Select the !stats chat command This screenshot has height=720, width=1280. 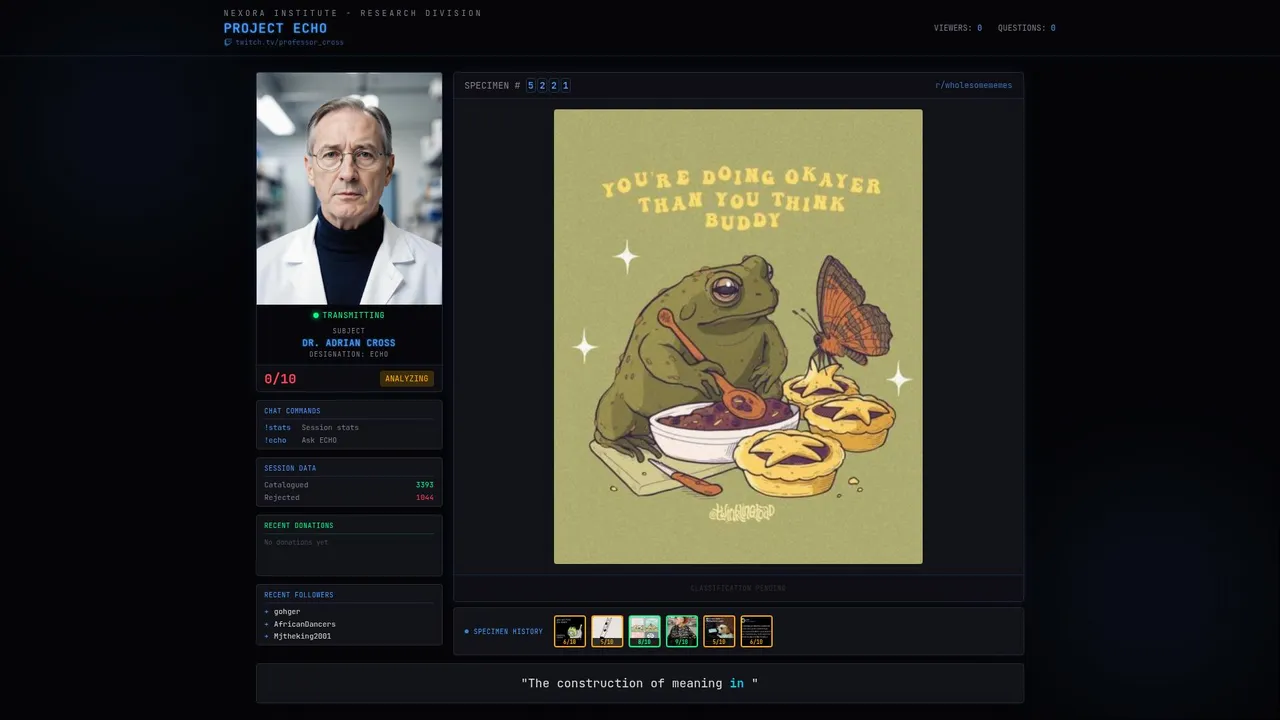pos(277,427)
